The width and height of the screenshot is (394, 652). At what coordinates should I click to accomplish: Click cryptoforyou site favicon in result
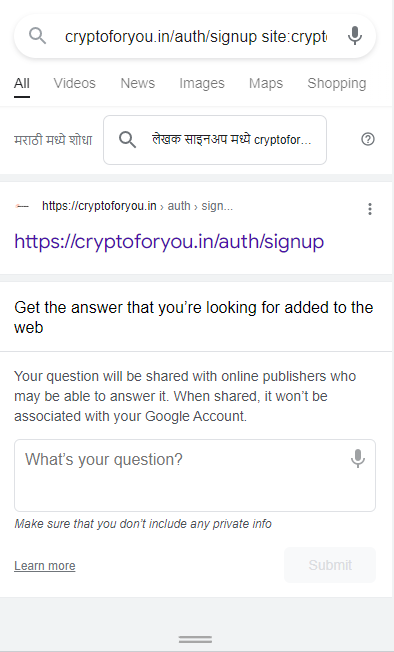pos(22,206)
